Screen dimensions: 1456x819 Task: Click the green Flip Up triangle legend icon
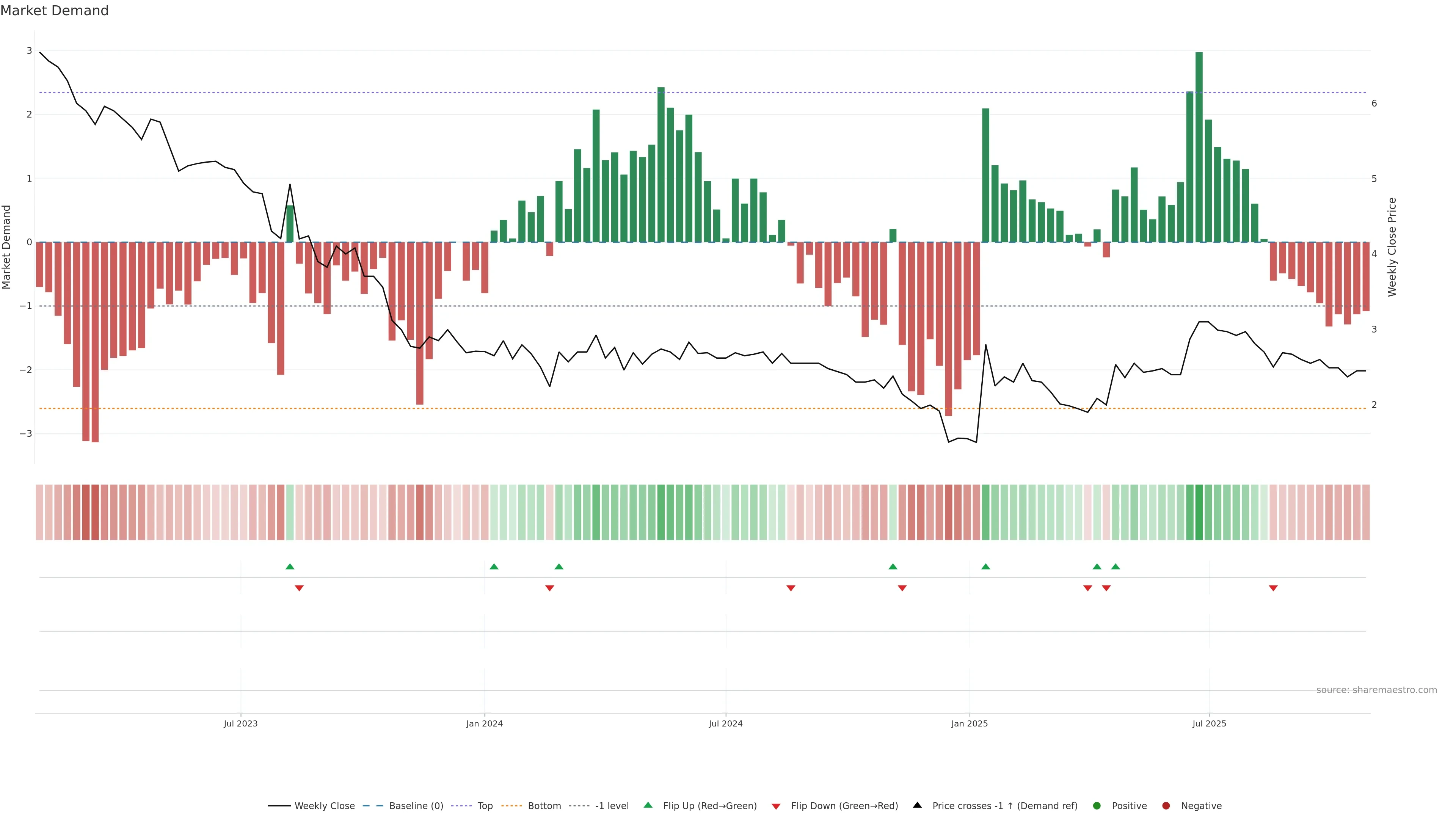[x=648, y=805]
